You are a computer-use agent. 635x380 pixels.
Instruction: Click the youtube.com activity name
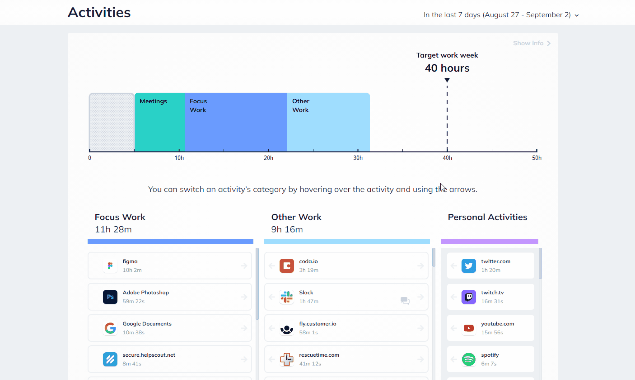tap(497, 324)
